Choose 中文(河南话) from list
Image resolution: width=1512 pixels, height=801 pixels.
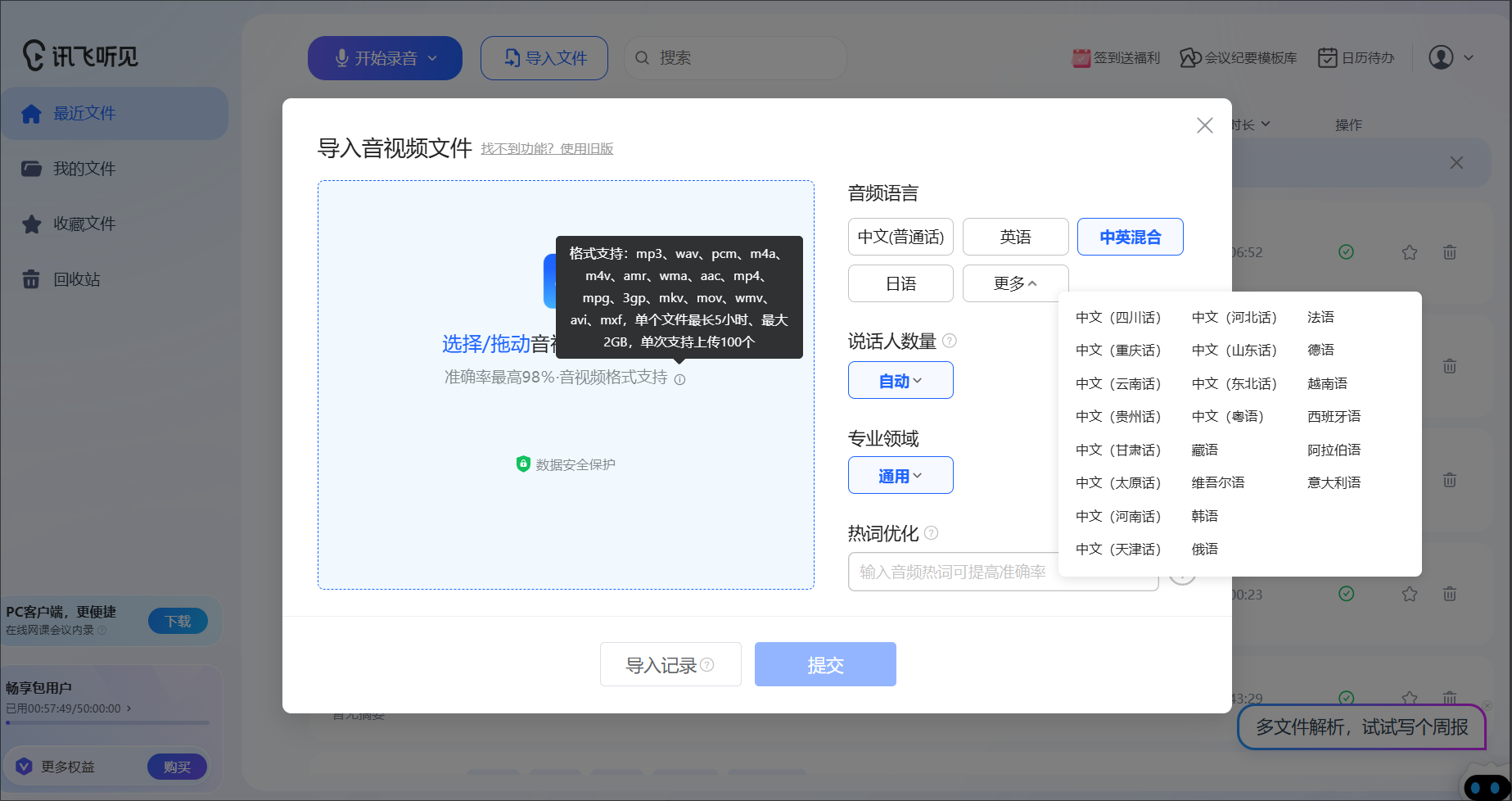(x=1118, y=516)
